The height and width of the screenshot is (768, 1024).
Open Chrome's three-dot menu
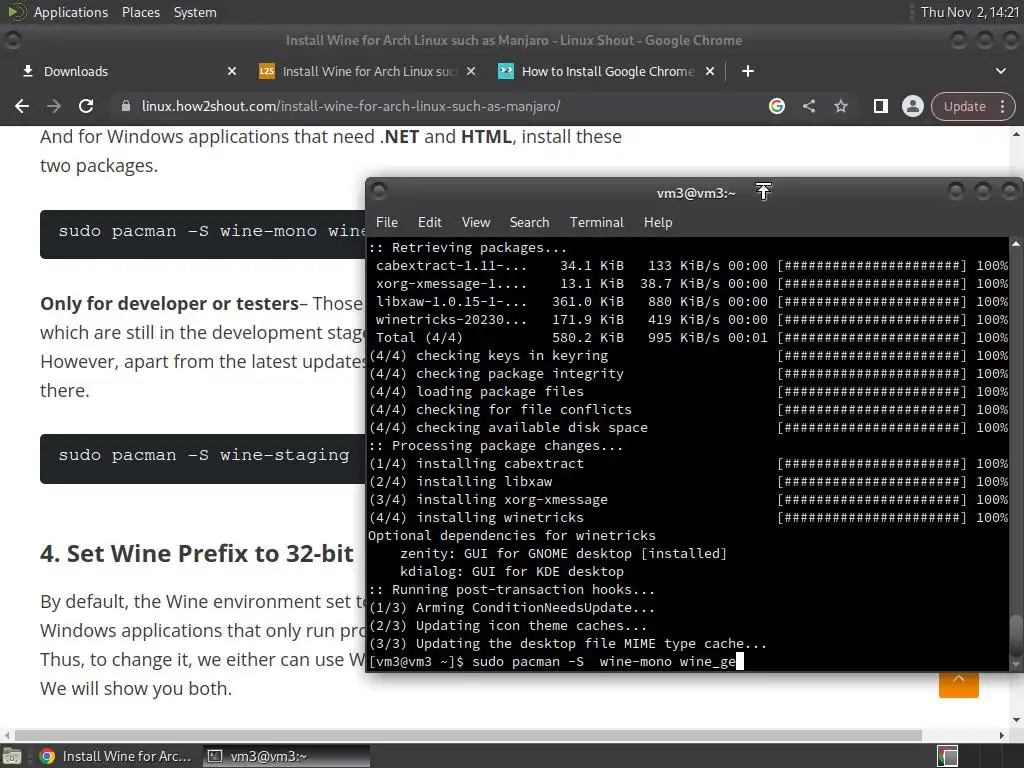(x=1002, y=106)
